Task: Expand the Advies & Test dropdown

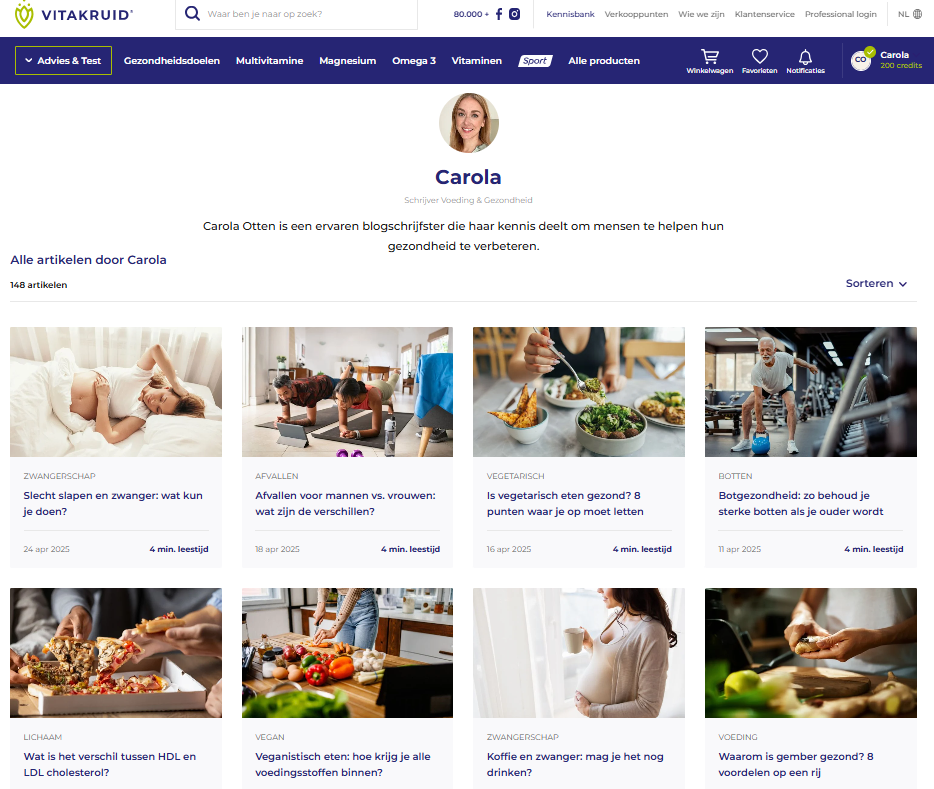Action: [x=63, y=61]
